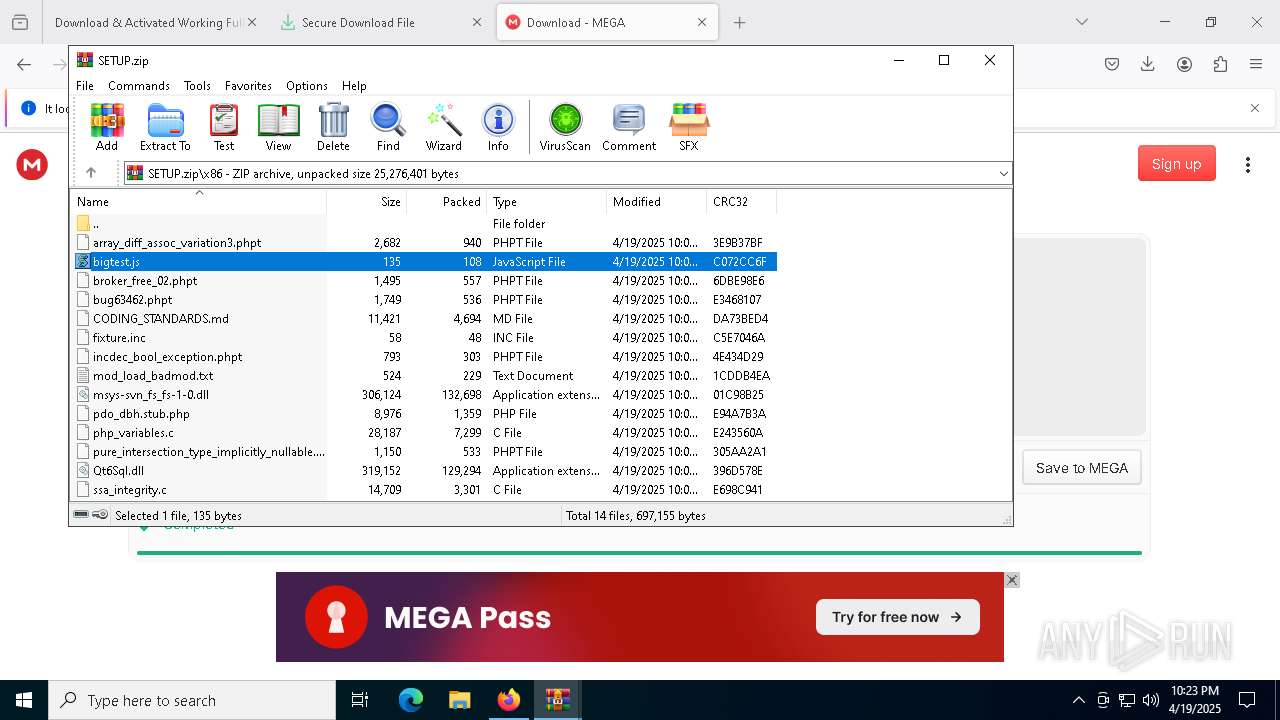Switch to Firefox taskbar icon
Screen dimensions: 1280x720
coord(508,700)
